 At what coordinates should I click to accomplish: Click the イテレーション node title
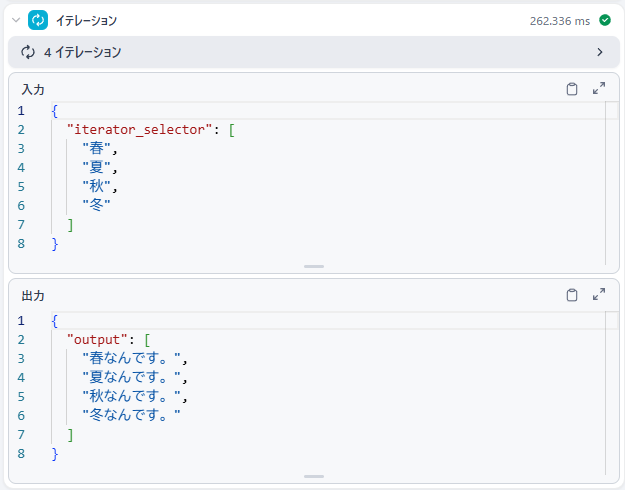point(86,20)
